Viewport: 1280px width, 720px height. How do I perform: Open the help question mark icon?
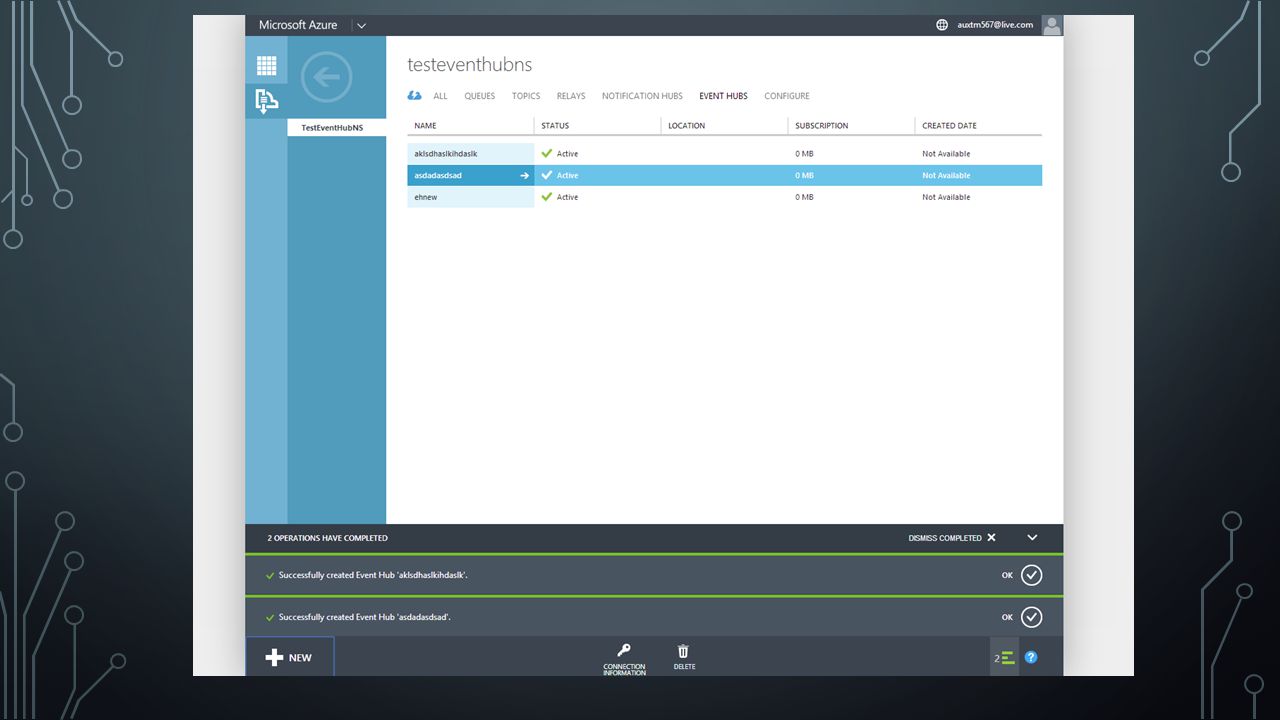[x=1031, y=657]
